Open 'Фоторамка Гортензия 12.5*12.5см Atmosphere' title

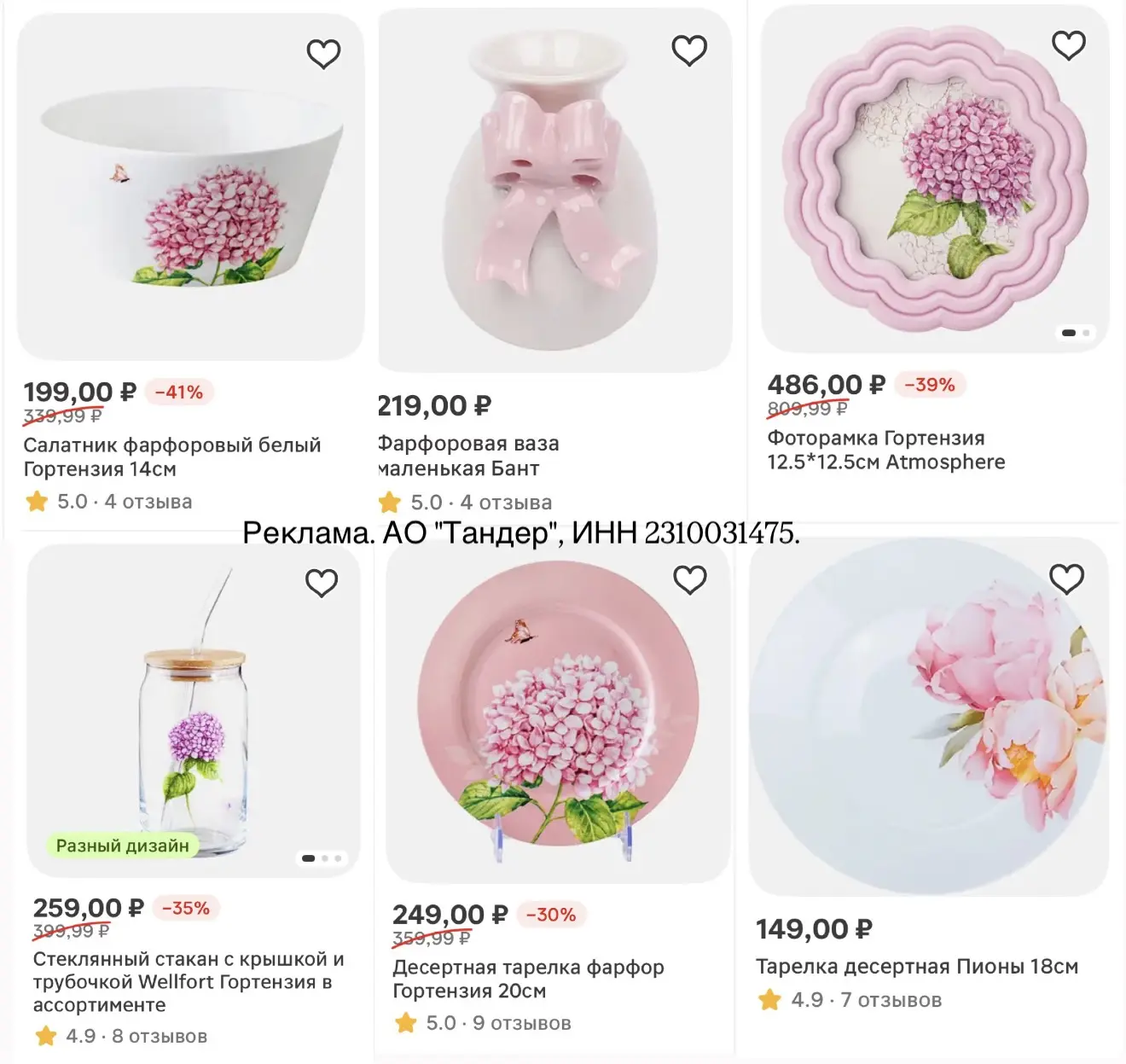click(x=885, y=450)
